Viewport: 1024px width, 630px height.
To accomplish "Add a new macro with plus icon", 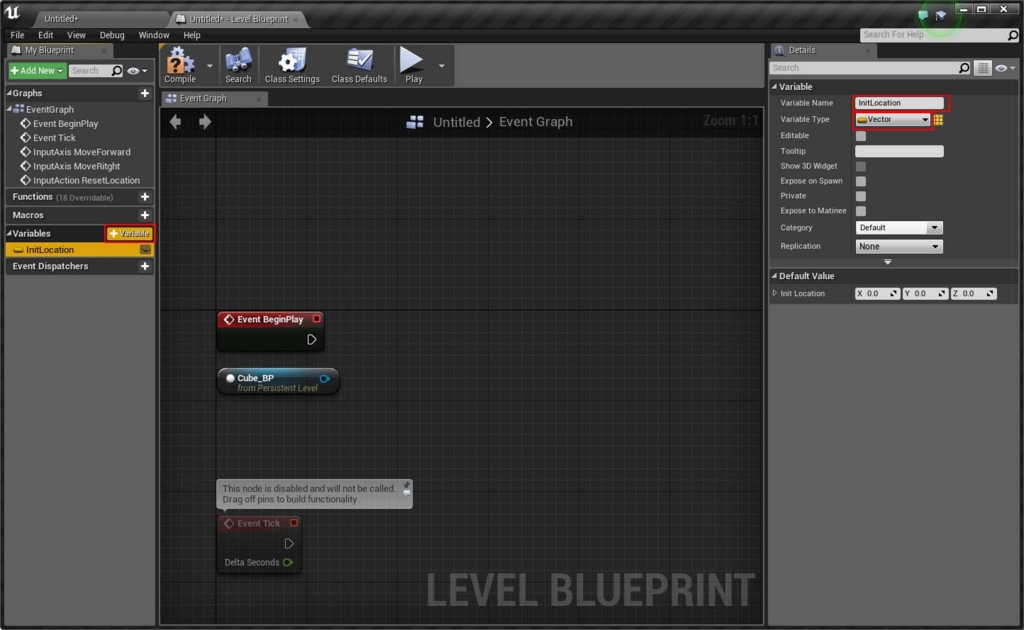I will [x=145, y=215].
